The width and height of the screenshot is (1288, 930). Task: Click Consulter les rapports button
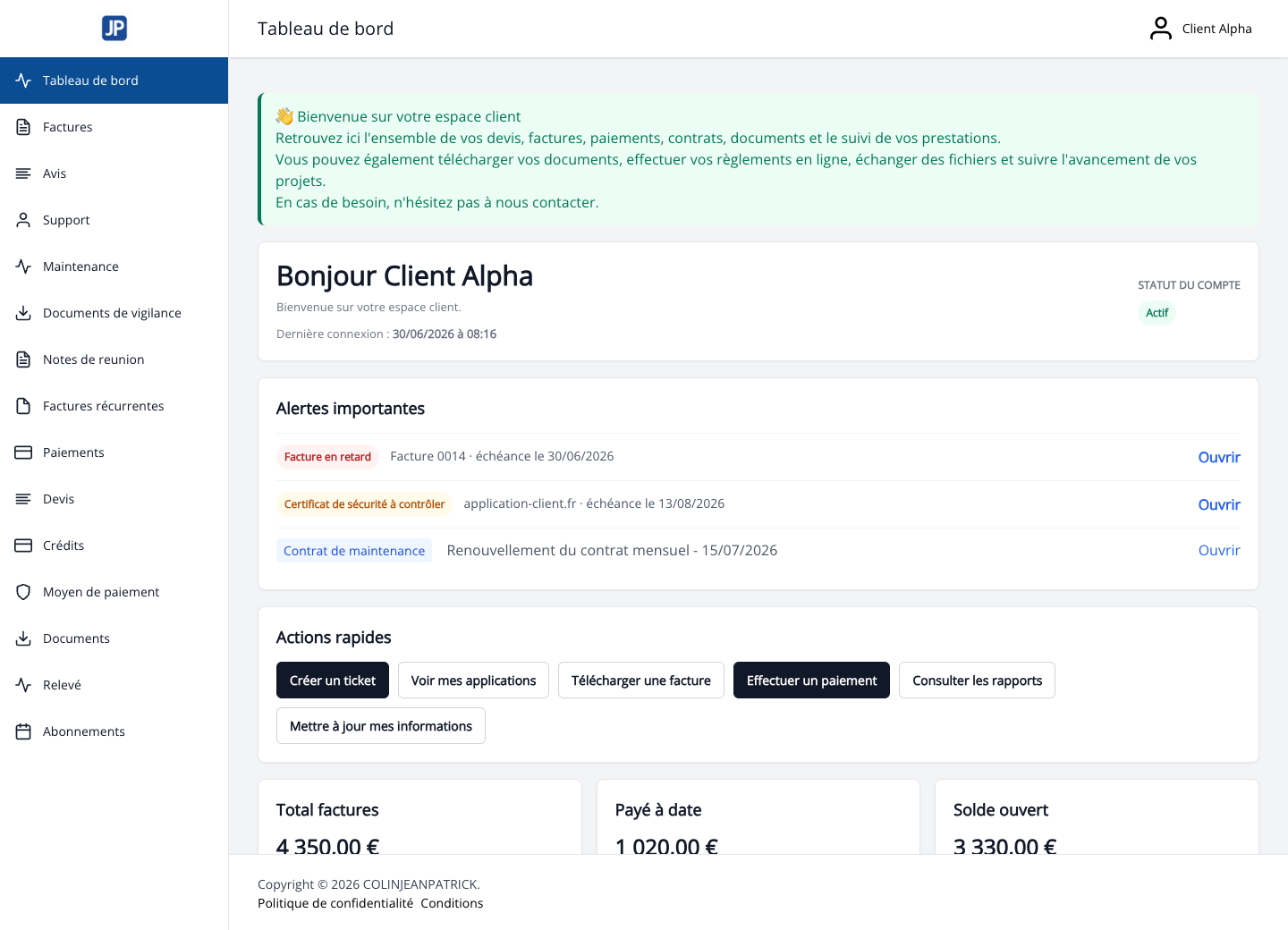point(977,681)
